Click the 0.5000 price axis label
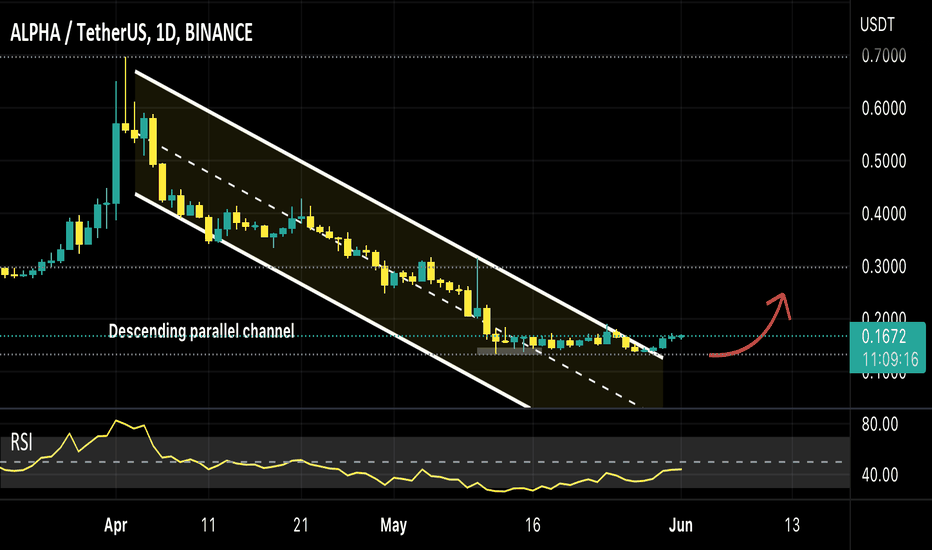The width and height of the screenshot is (932, 550). 884,161
